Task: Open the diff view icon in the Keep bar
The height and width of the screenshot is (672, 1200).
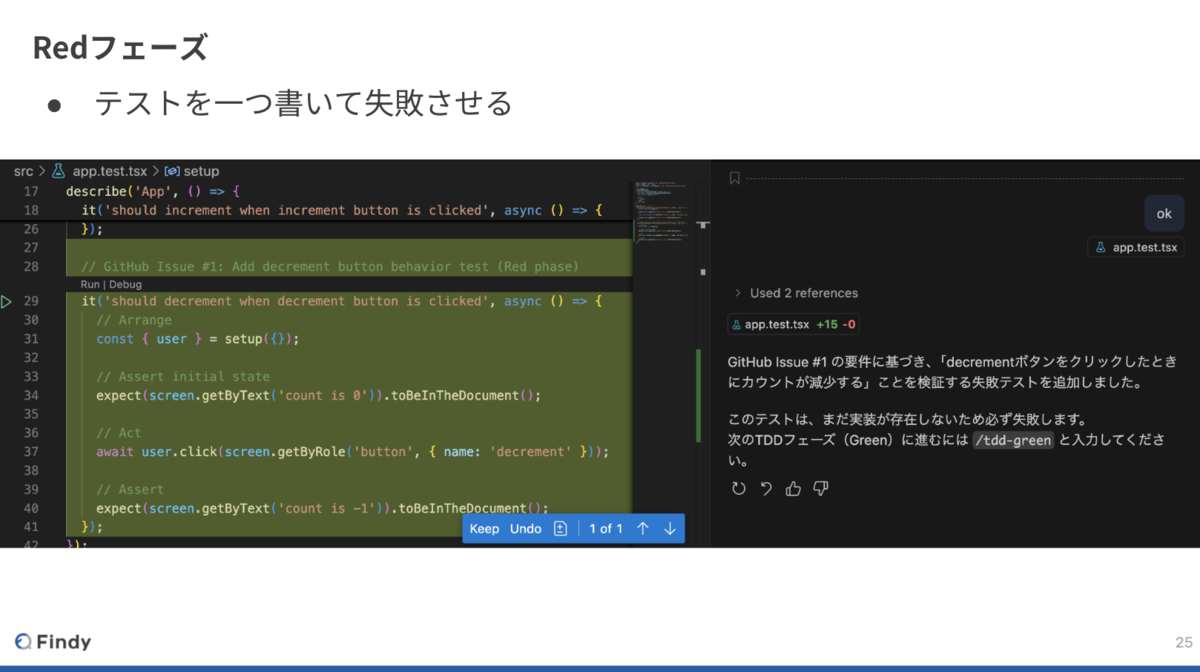Action: pyautogui.click(x=560, y=528)
